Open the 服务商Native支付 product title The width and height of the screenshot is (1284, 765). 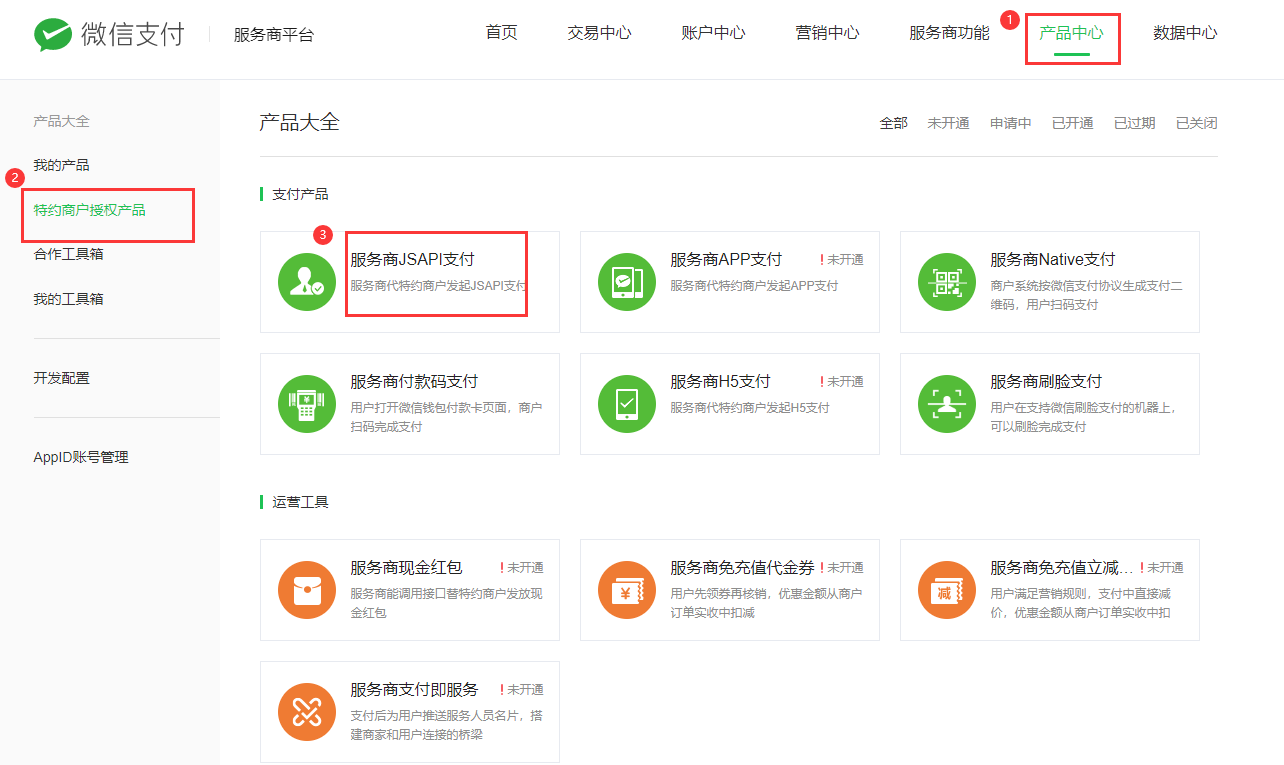pyautogui.click(x=1053, y=259)
